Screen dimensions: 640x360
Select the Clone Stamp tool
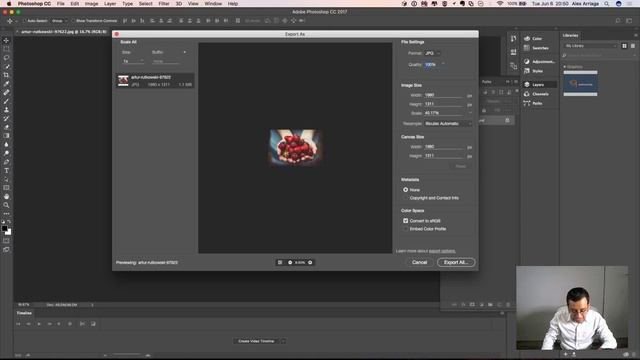(x=6, y=109)
